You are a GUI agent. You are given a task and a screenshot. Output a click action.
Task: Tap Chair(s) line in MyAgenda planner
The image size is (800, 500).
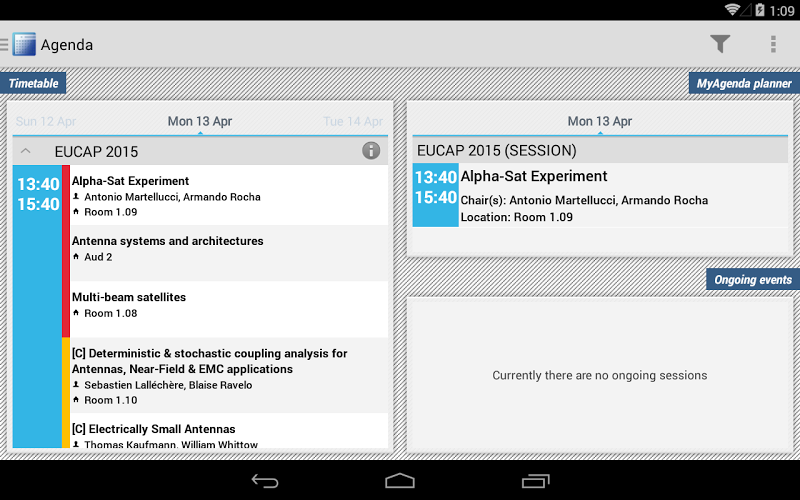point(584,201)
